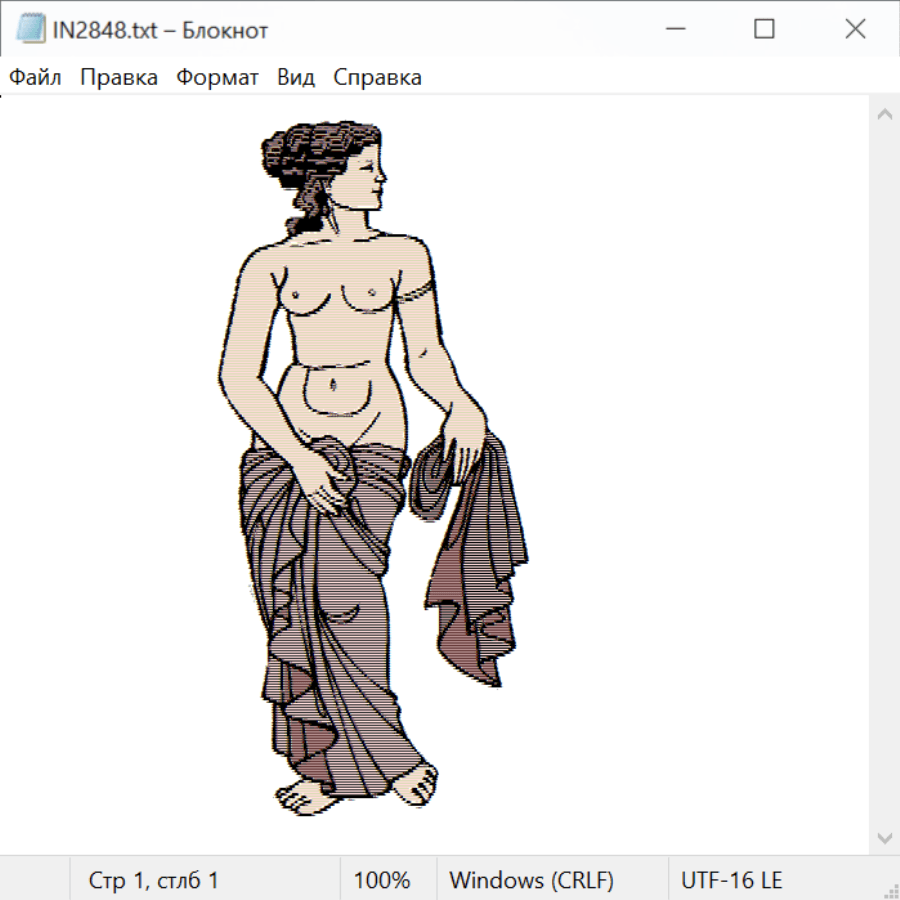Click the IN2848.txt – Блокнот title text

160,30
